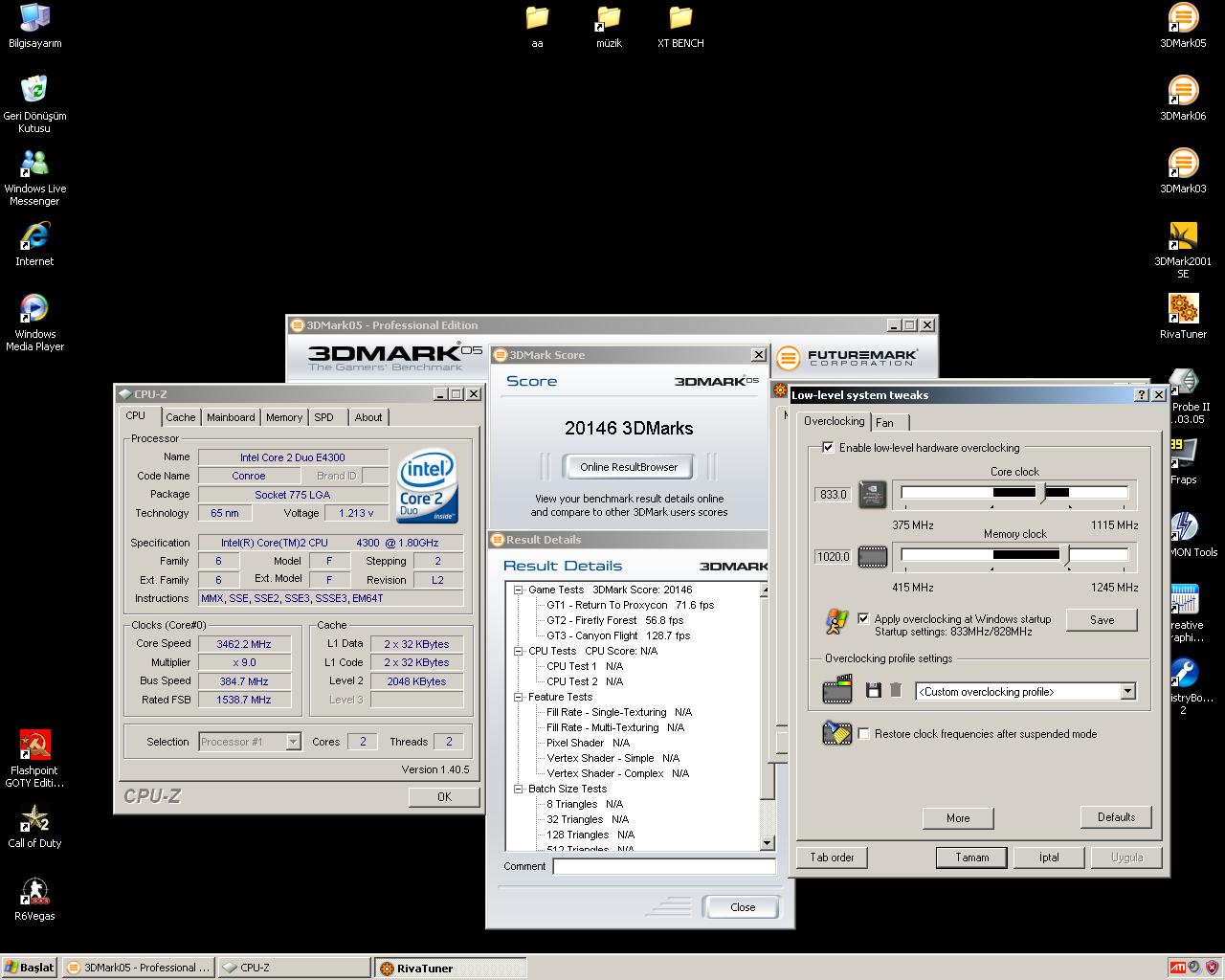
Task: Click the Online ResultBrowser button
Action: click(629, 467)
